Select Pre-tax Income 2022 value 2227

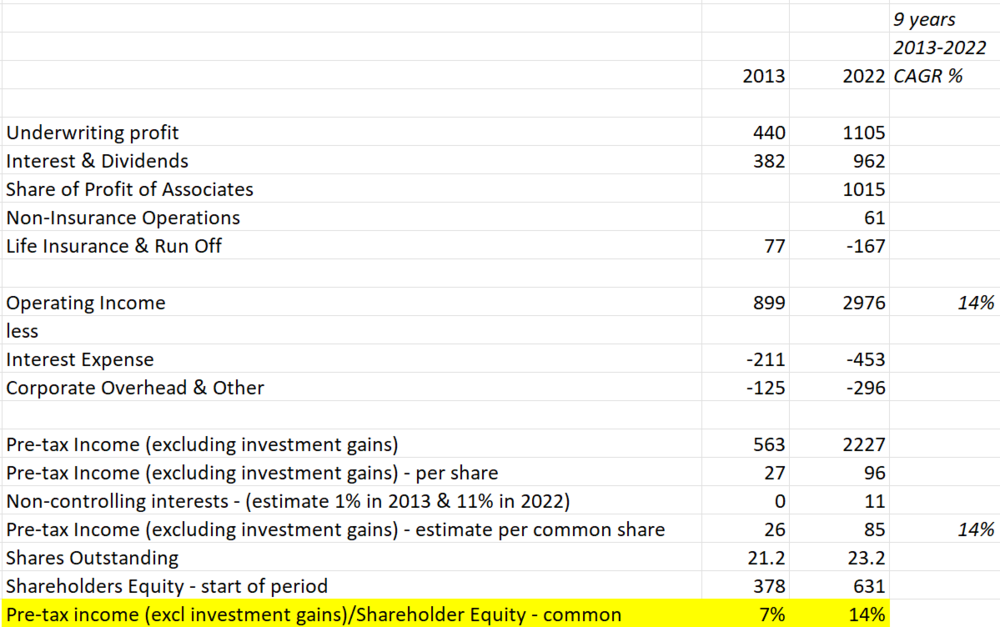pyautogui.click(x=839, y=444)
